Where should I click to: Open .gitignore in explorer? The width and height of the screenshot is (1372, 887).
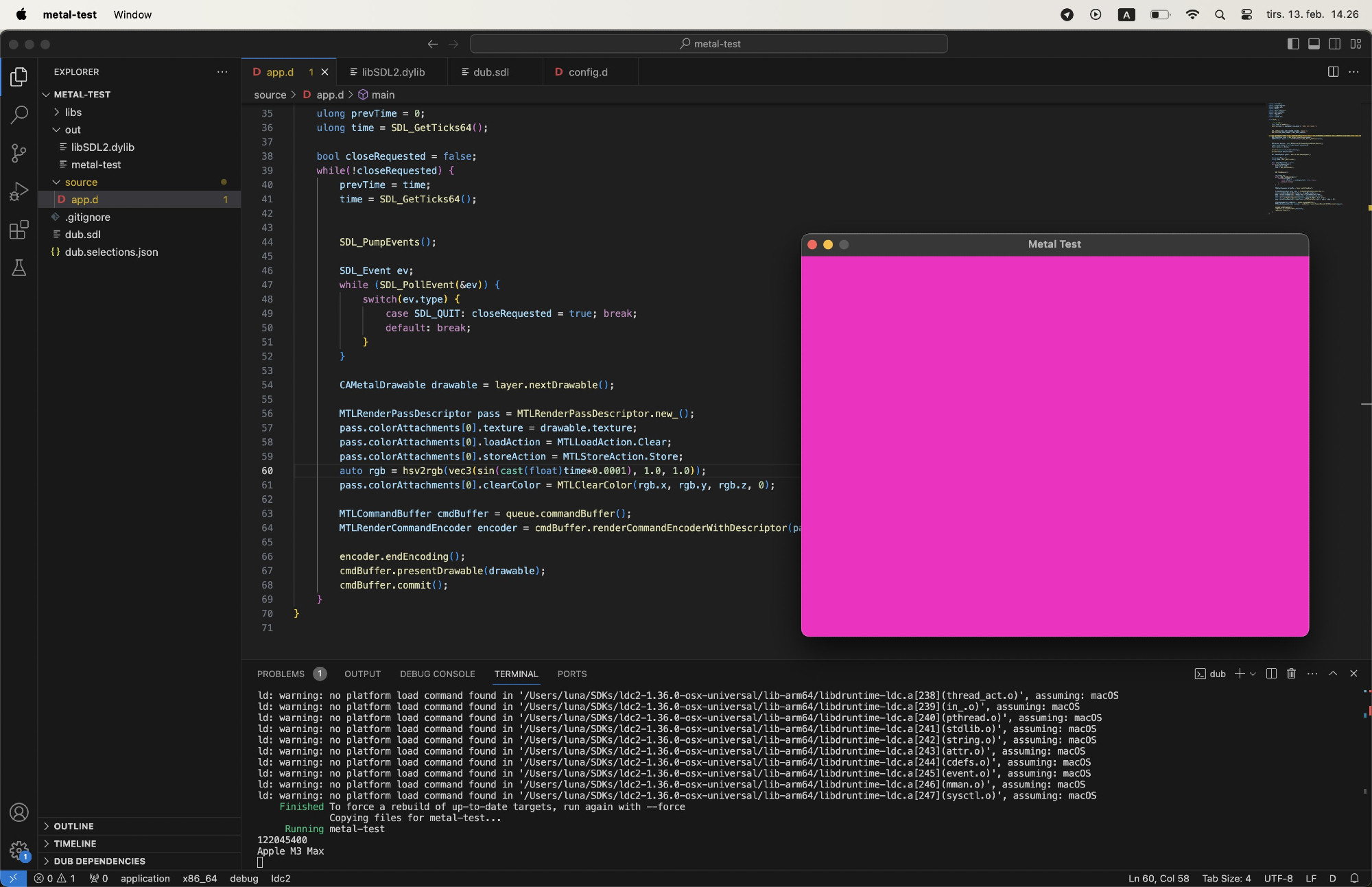point(139,217)
